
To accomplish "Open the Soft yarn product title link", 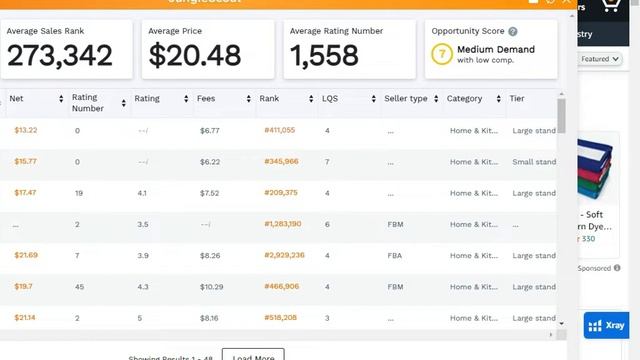I will (x=595, y=220).
